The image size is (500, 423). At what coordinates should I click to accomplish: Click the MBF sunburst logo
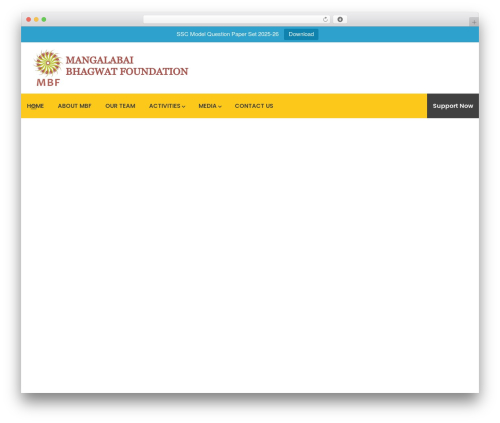point(48,68)
